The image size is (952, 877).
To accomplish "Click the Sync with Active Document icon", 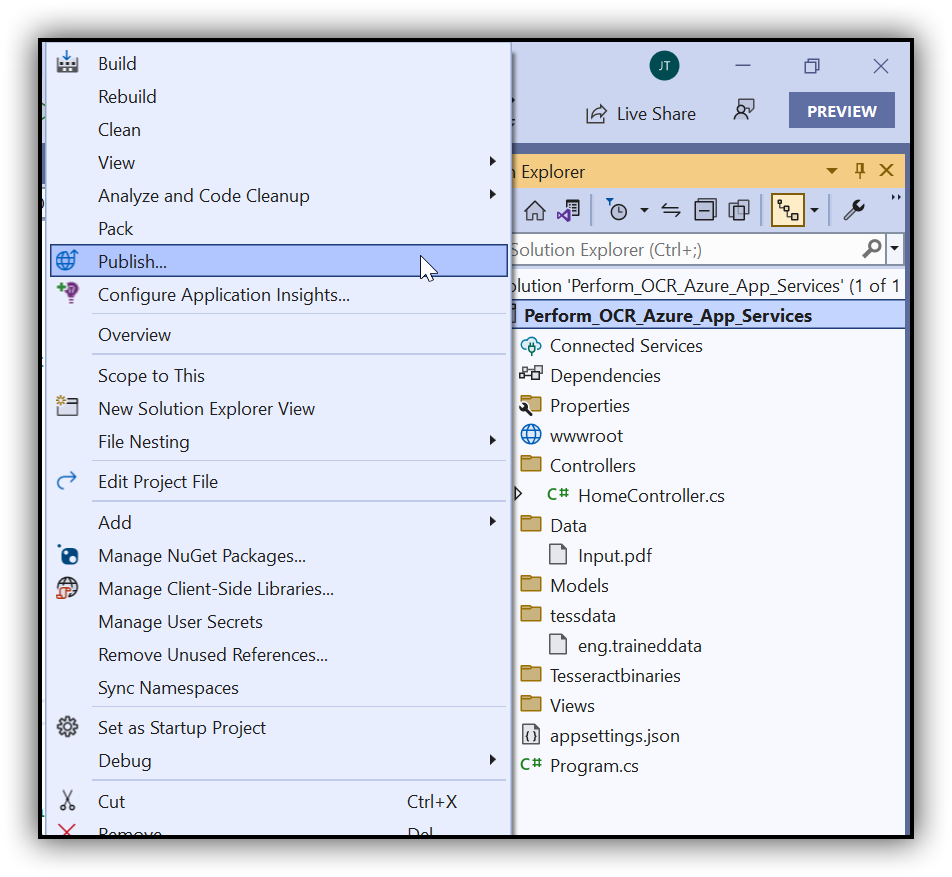I will pyautogui.click(x=669, y=210).
